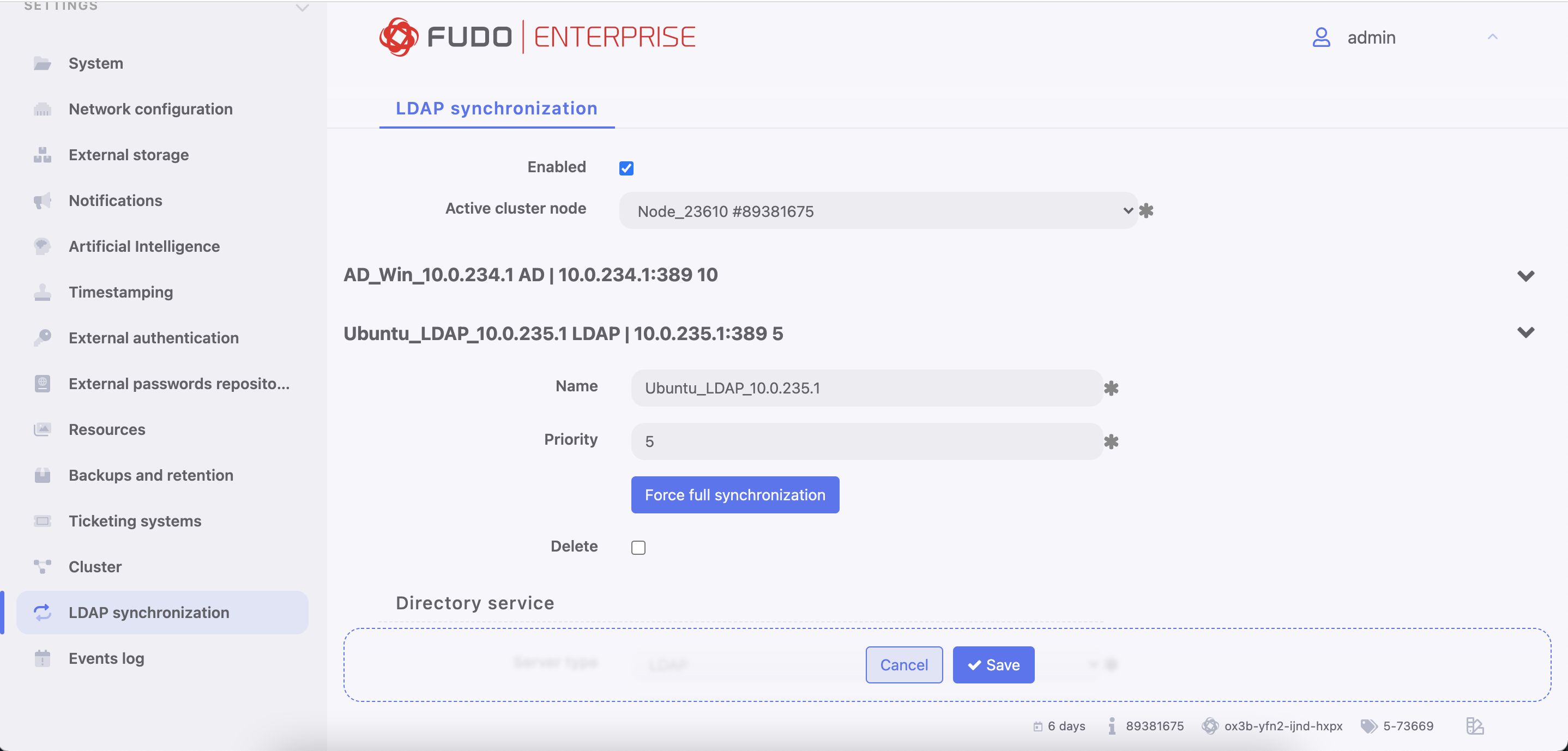The width and height of the screenshot is (1568, 751).
Task: Click the External authentication key icon
Action: pyautogui.click(x=42, y=338)
